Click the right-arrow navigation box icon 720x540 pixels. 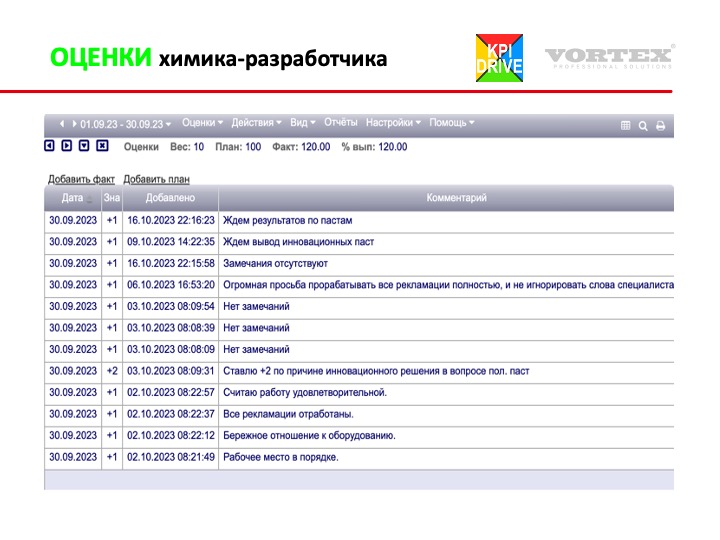67,146
